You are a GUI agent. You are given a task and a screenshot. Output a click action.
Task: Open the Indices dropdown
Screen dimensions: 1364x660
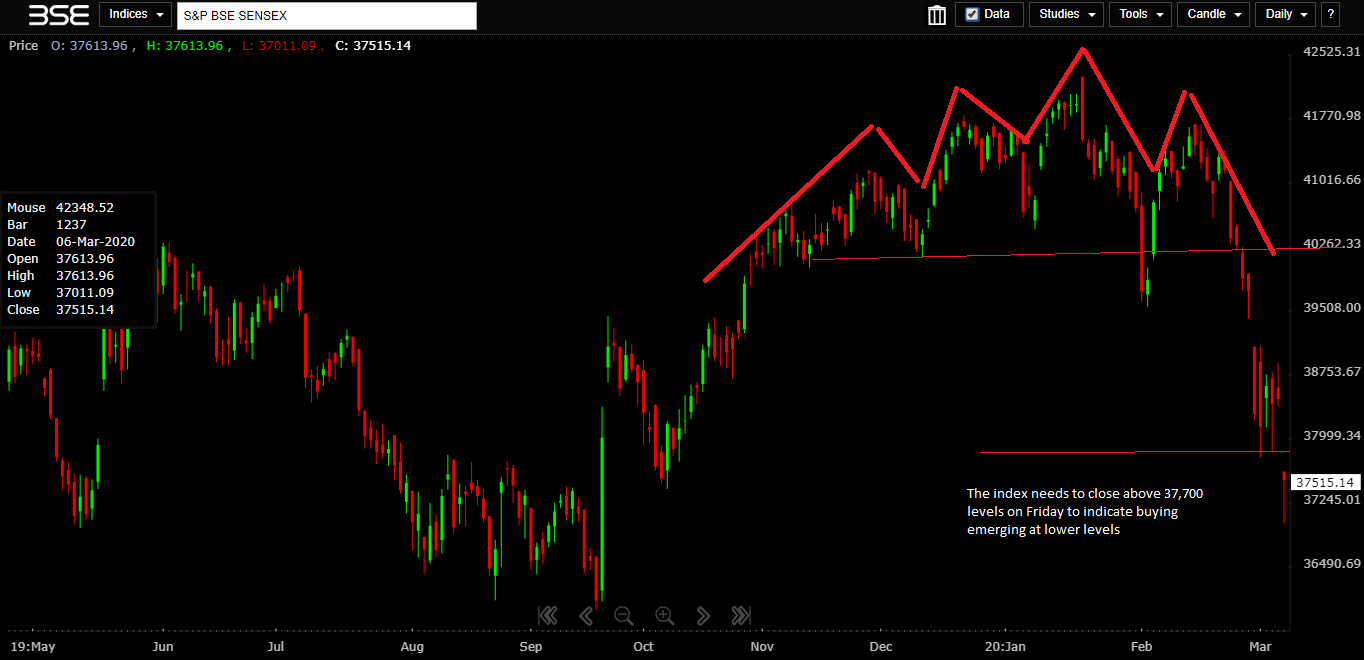click(135, 15)
